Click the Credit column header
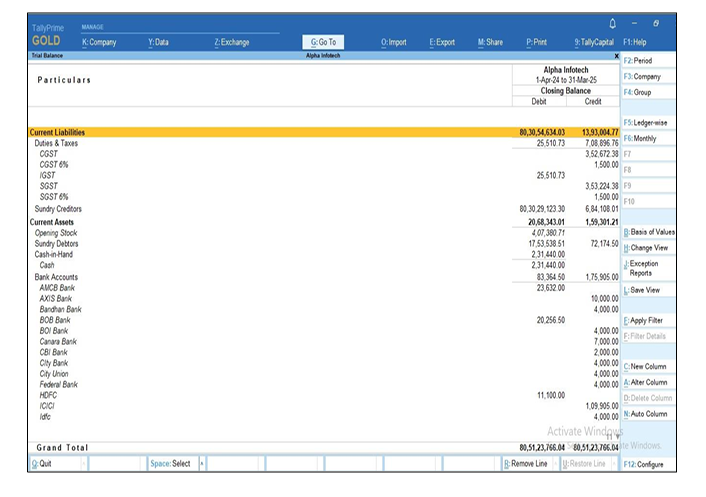This screenshot has height=497, width=706. [x=593, y=102]
